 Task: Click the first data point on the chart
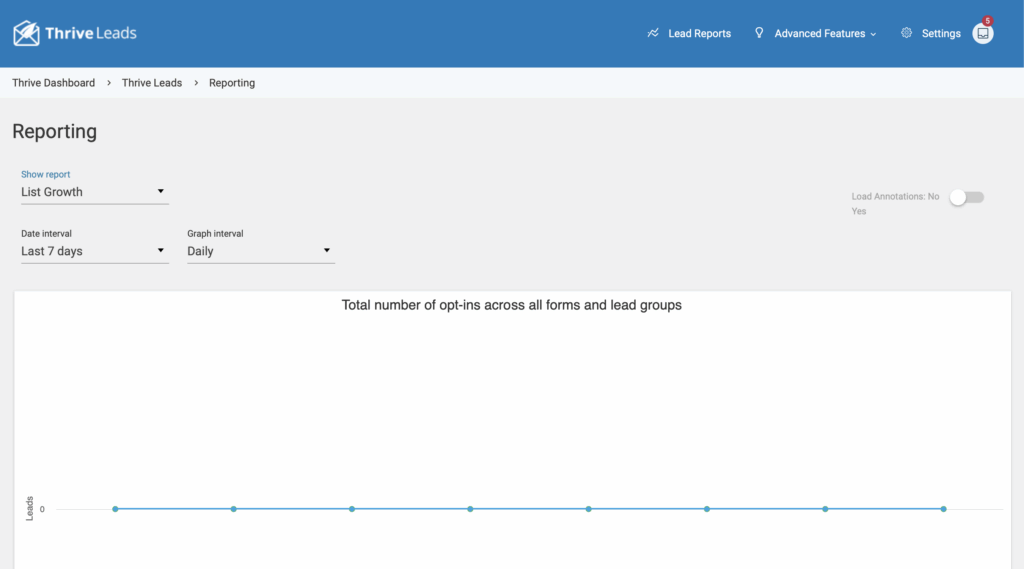(x=115, y=509)
